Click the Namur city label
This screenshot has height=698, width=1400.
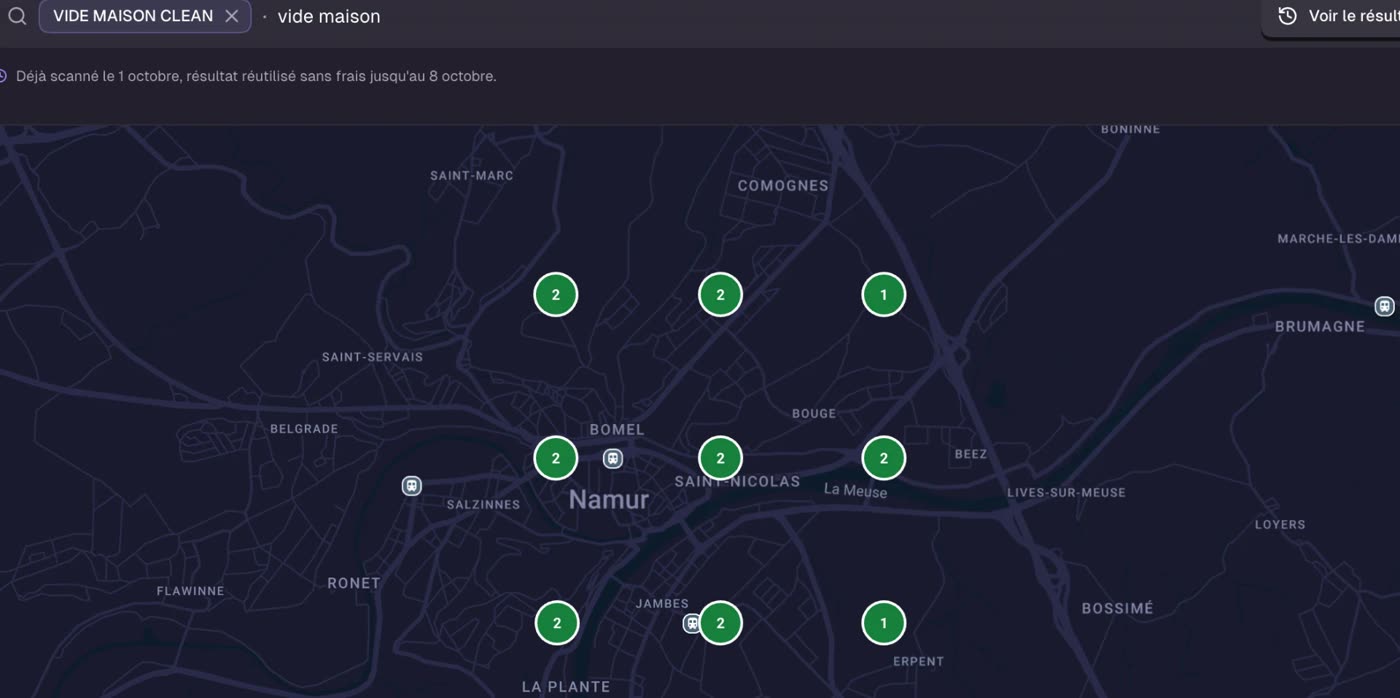pyautogui.click(x=609, y=500)
